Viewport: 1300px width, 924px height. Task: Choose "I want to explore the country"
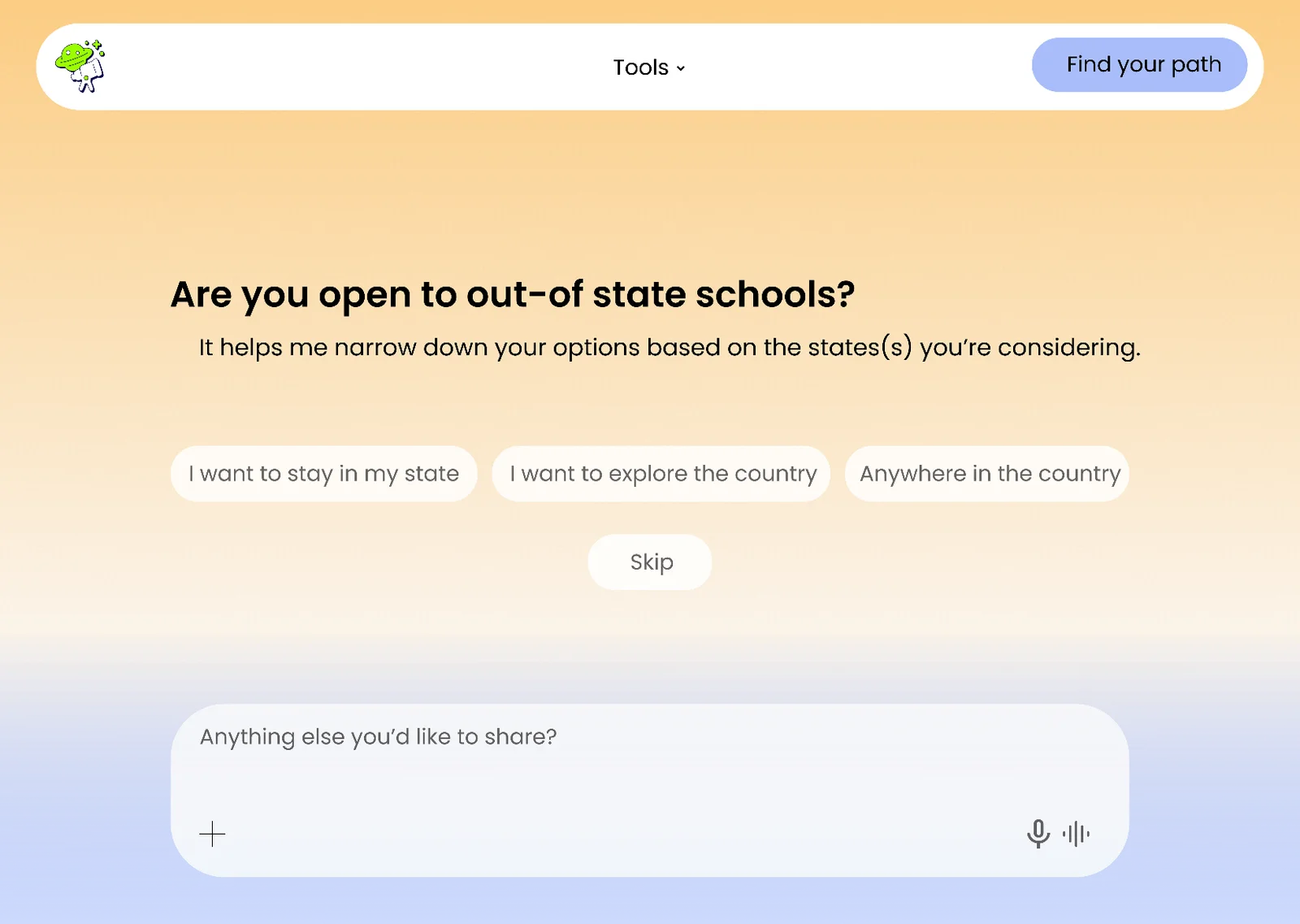661,474
